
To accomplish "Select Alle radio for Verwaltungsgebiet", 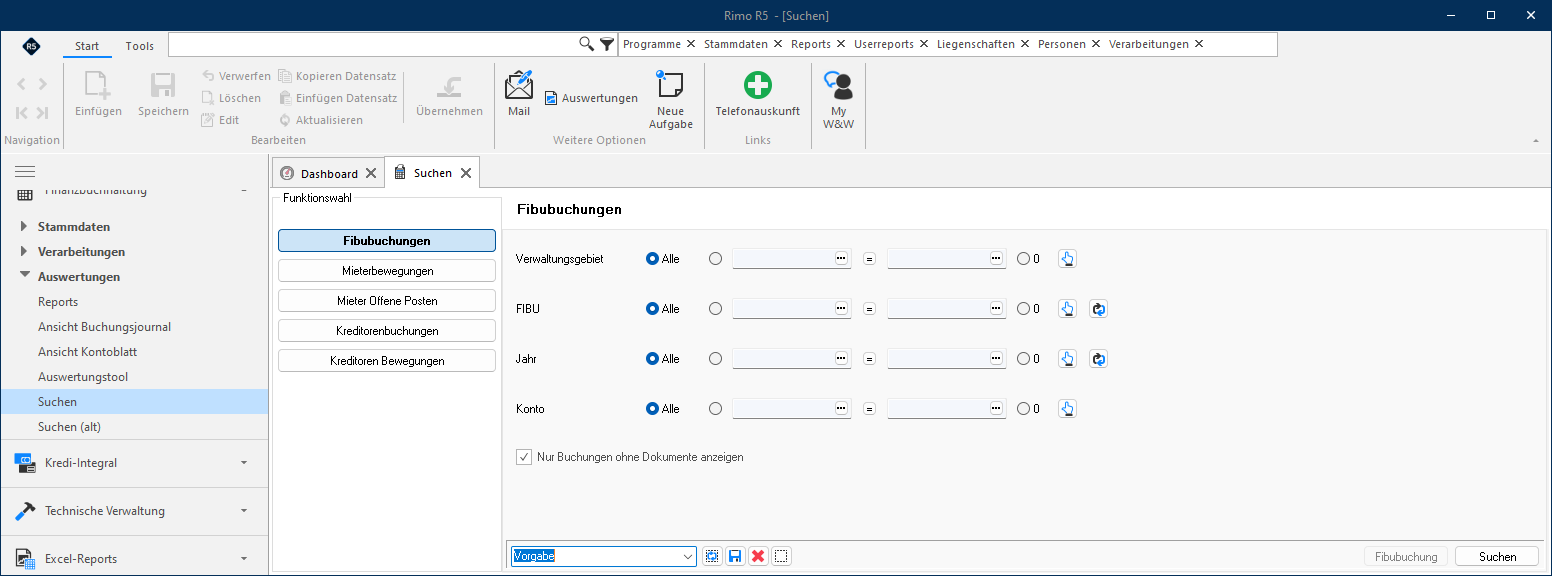I will point(653,259).
